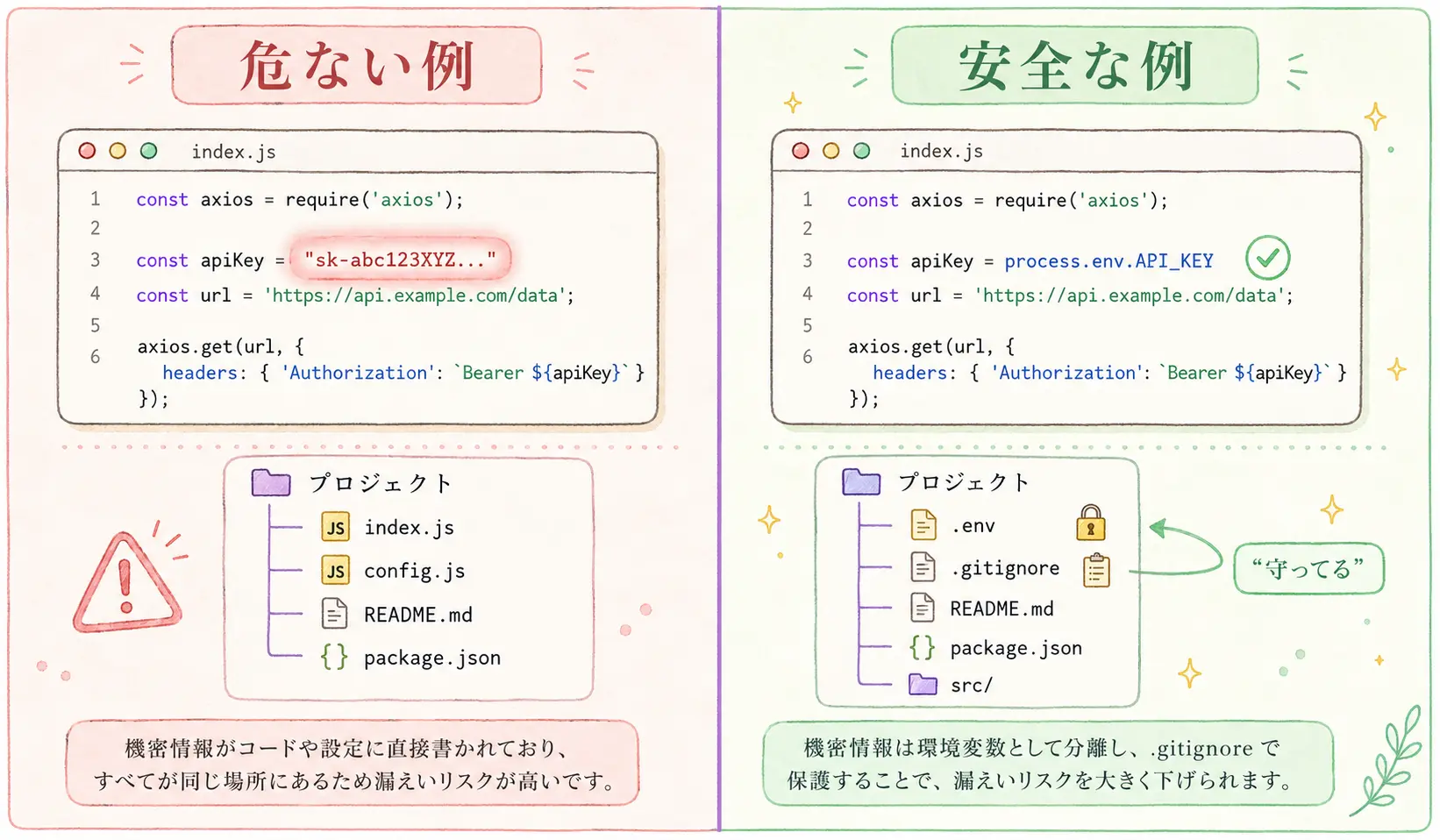Select .env in the right project tree
Screen dimensions: 1440x840
coord(973,526)
